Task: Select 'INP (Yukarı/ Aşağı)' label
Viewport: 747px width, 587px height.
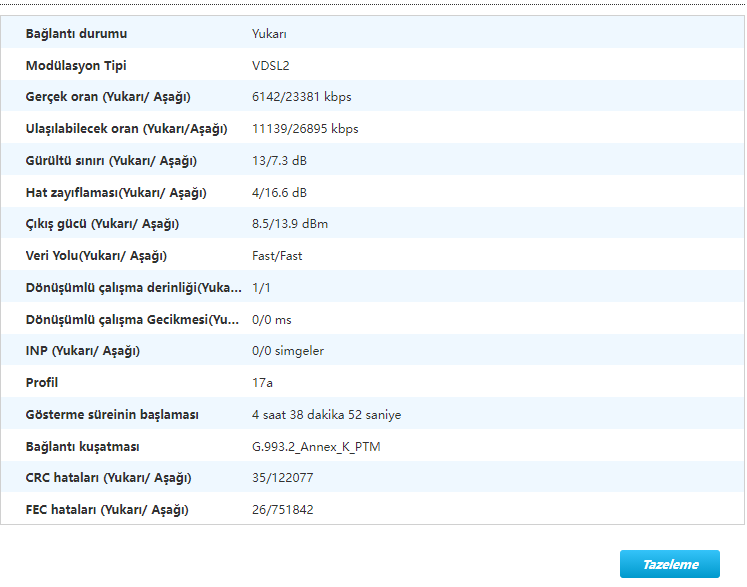Action: tap(82, 351)
